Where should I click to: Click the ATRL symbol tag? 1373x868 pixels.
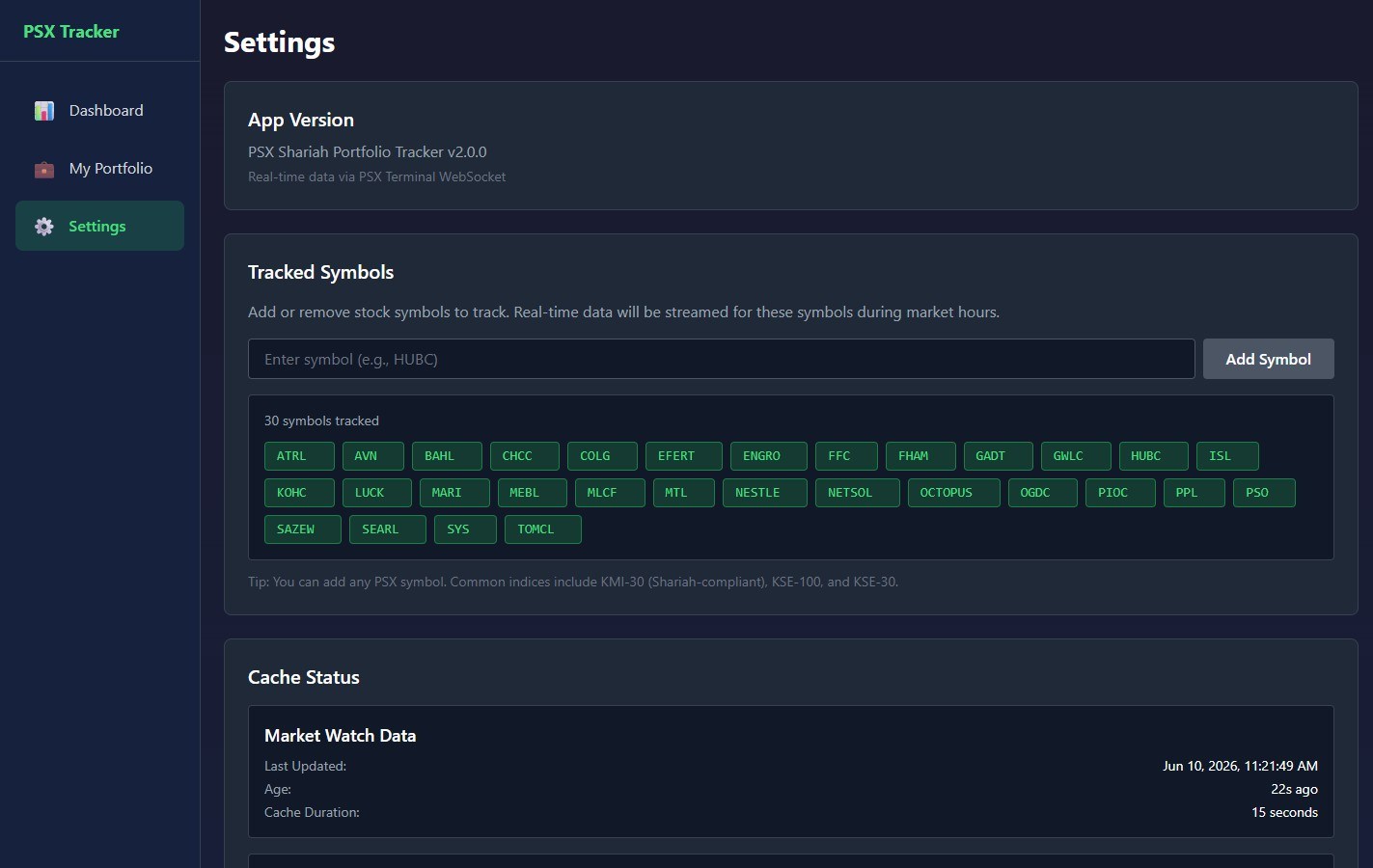click(299, 456)
